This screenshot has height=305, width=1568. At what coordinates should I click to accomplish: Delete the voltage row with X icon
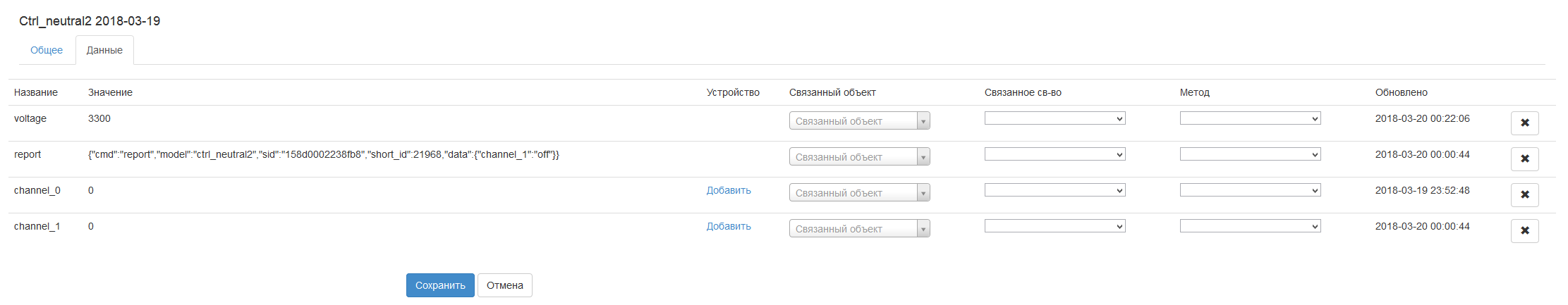tap(1524, 123)
